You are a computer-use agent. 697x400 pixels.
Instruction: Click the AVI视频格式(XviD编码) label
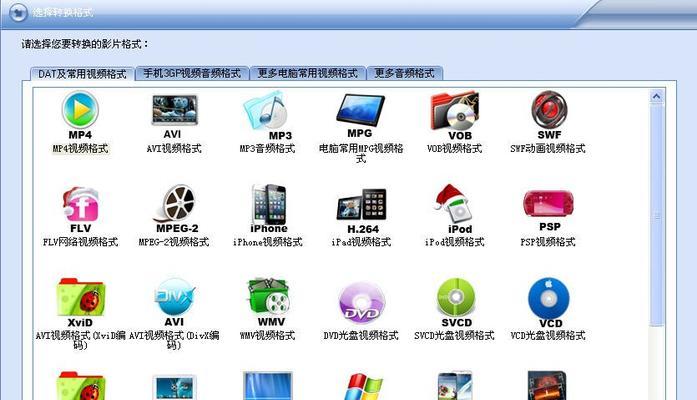tap(80, 340)
